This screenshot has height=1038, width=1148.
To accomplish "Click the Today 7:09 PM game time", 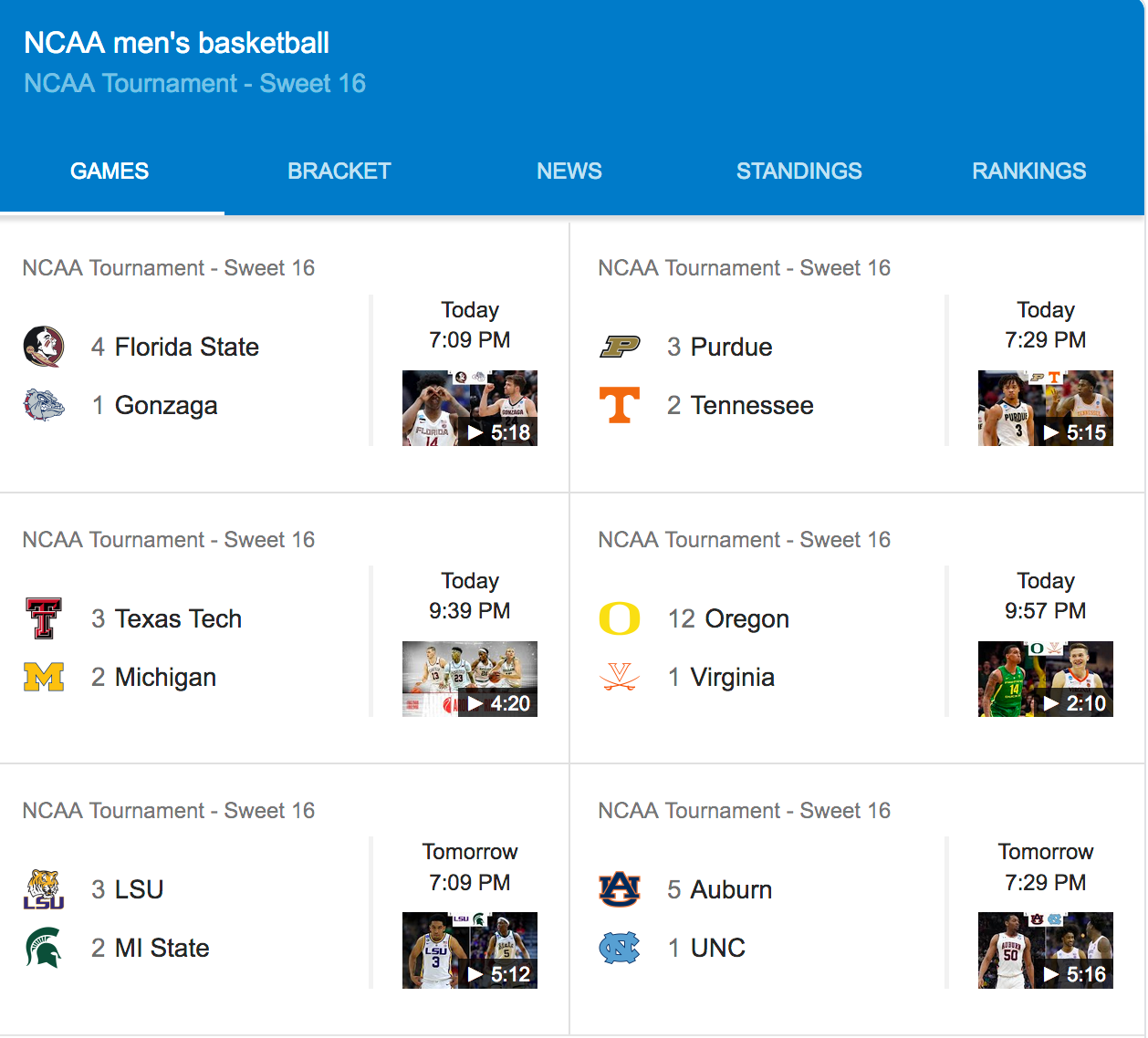I will [470, 325].
